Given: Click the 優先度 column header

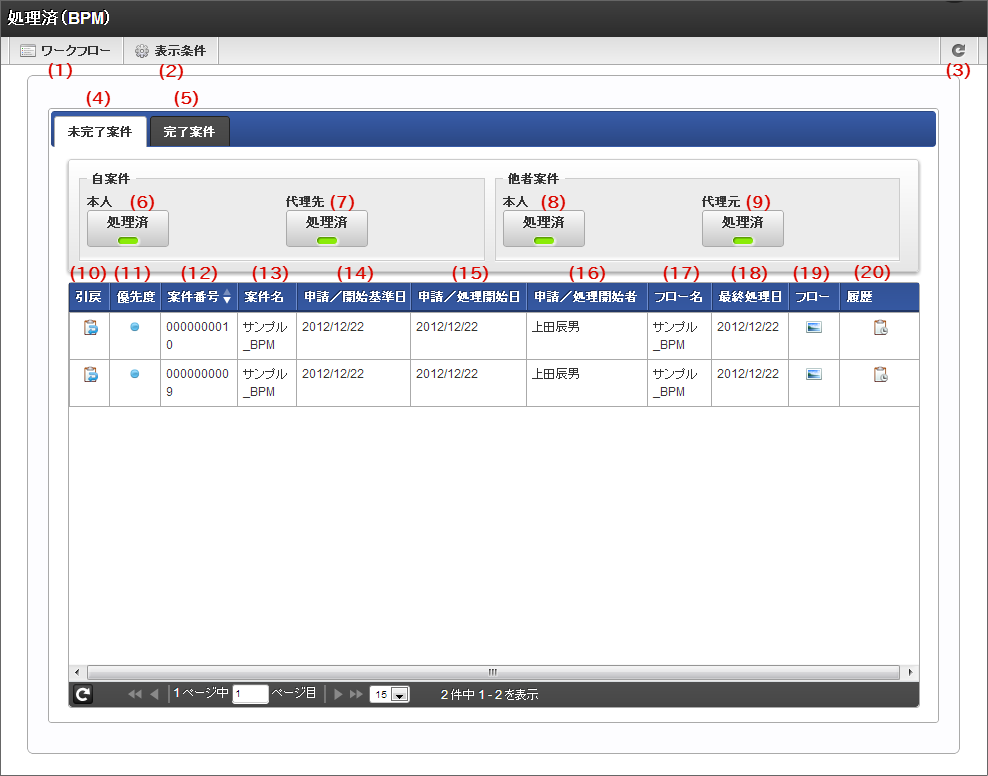Looking at the screenshot, I should [135, 297].
